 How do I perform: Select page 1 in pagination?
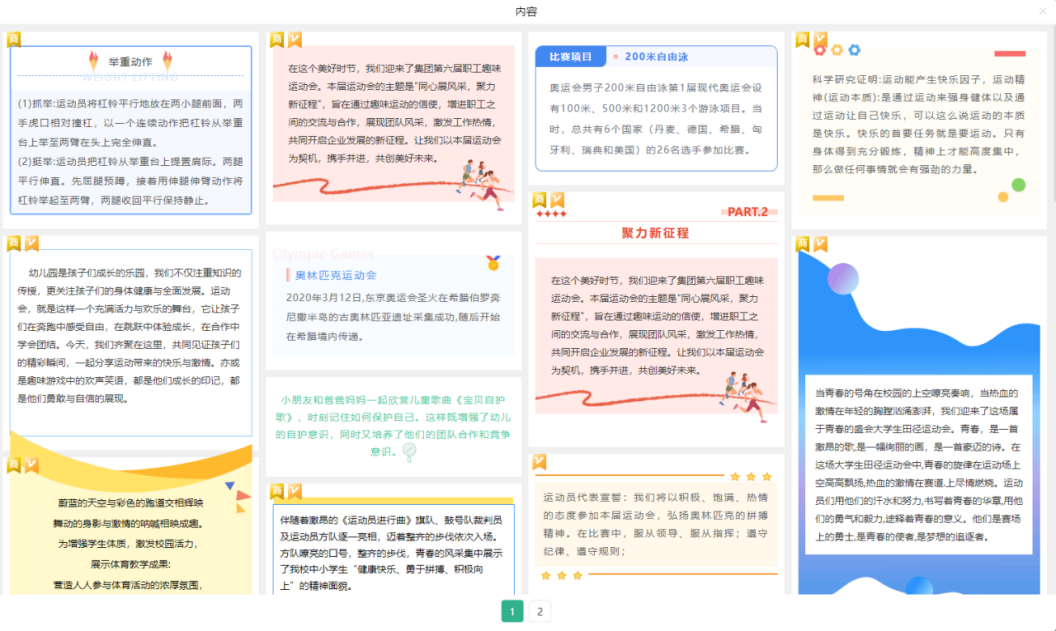512,611
